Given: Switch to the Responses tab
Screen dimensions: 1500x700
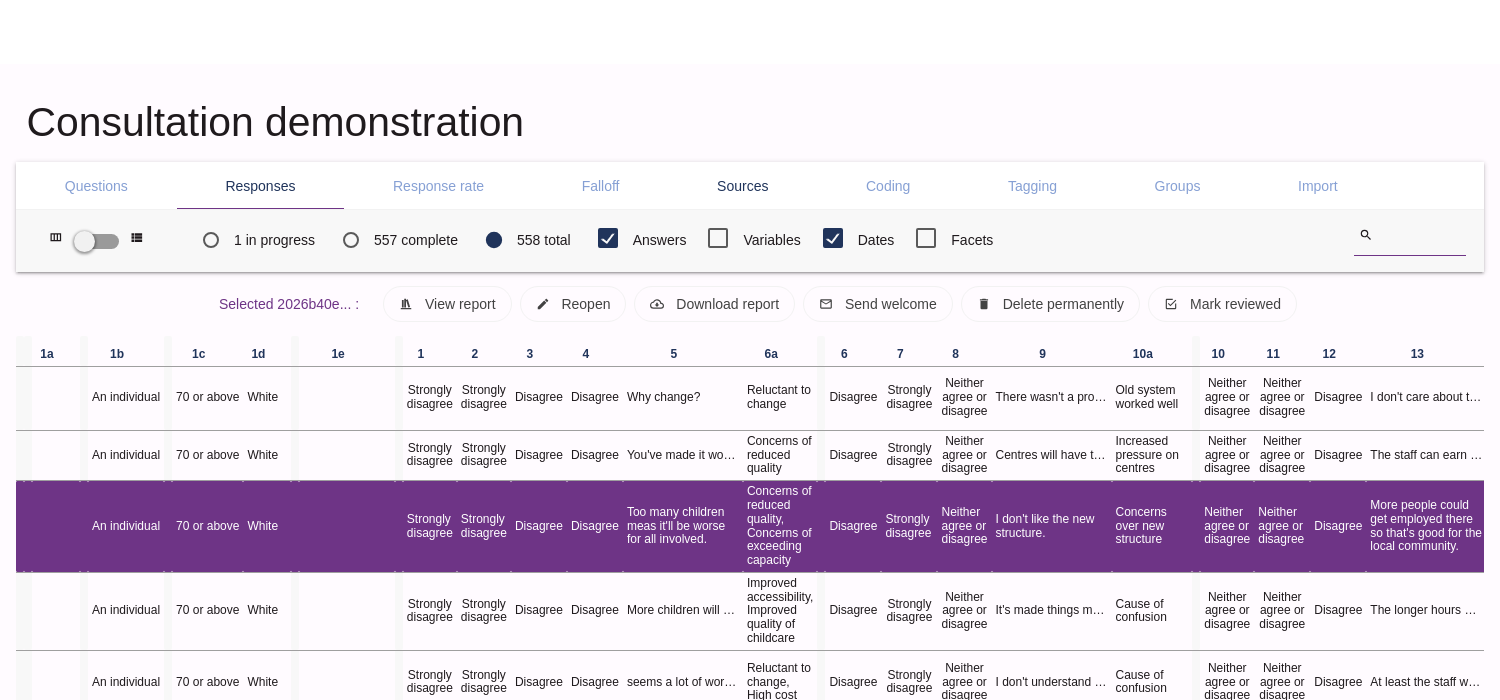Looking at the screenshot, I should (x=260, y=186).
